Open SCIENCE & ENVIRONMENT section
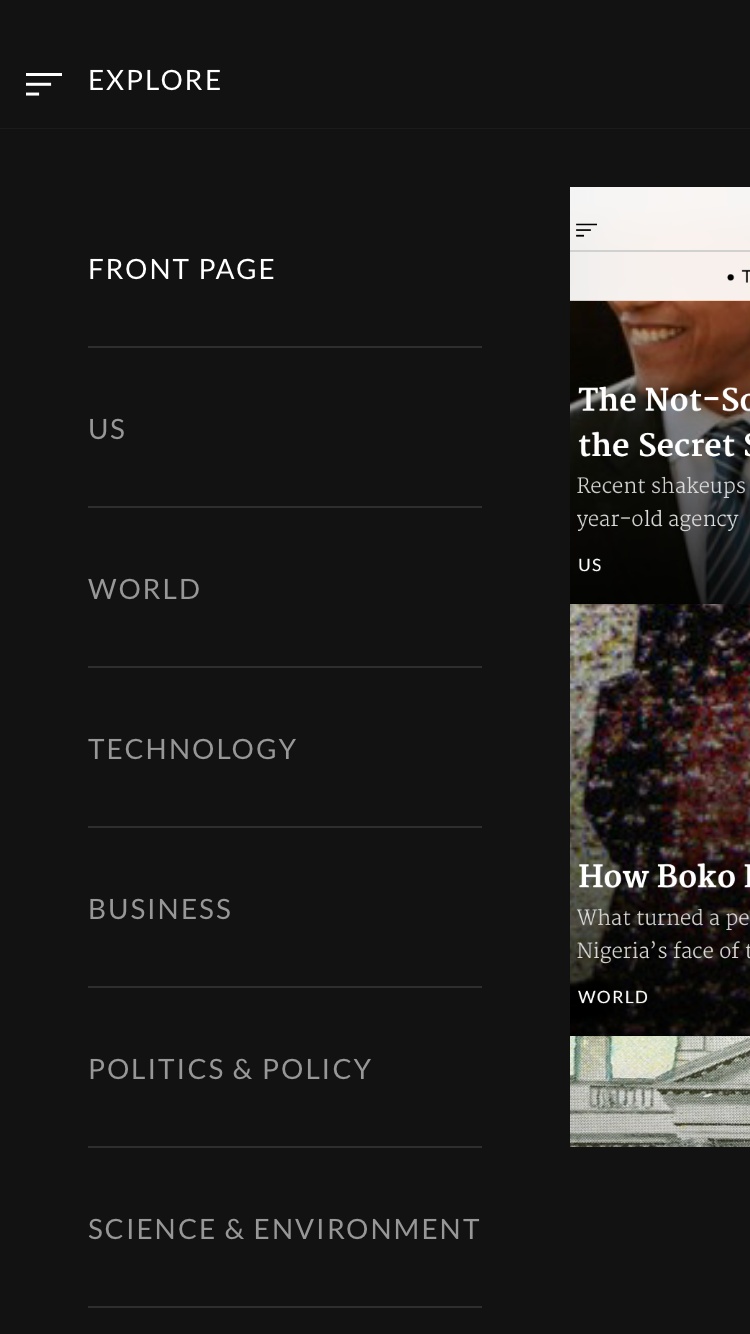Viewport: 750px width, 1334px height. 285,1229
